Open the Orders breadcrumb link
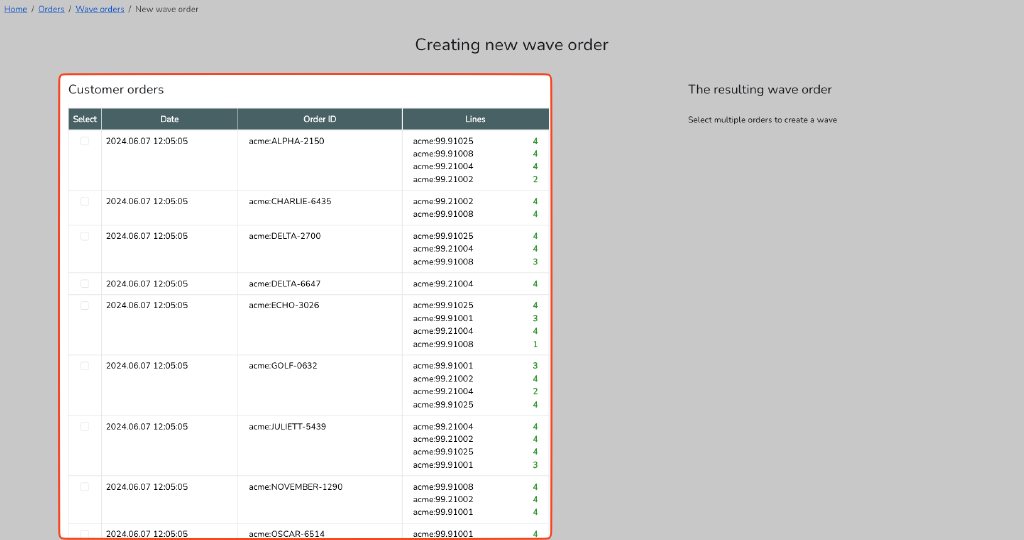The width and height of the screenshot is (1024, 540). pyautogui.click(x=51, y=9)
